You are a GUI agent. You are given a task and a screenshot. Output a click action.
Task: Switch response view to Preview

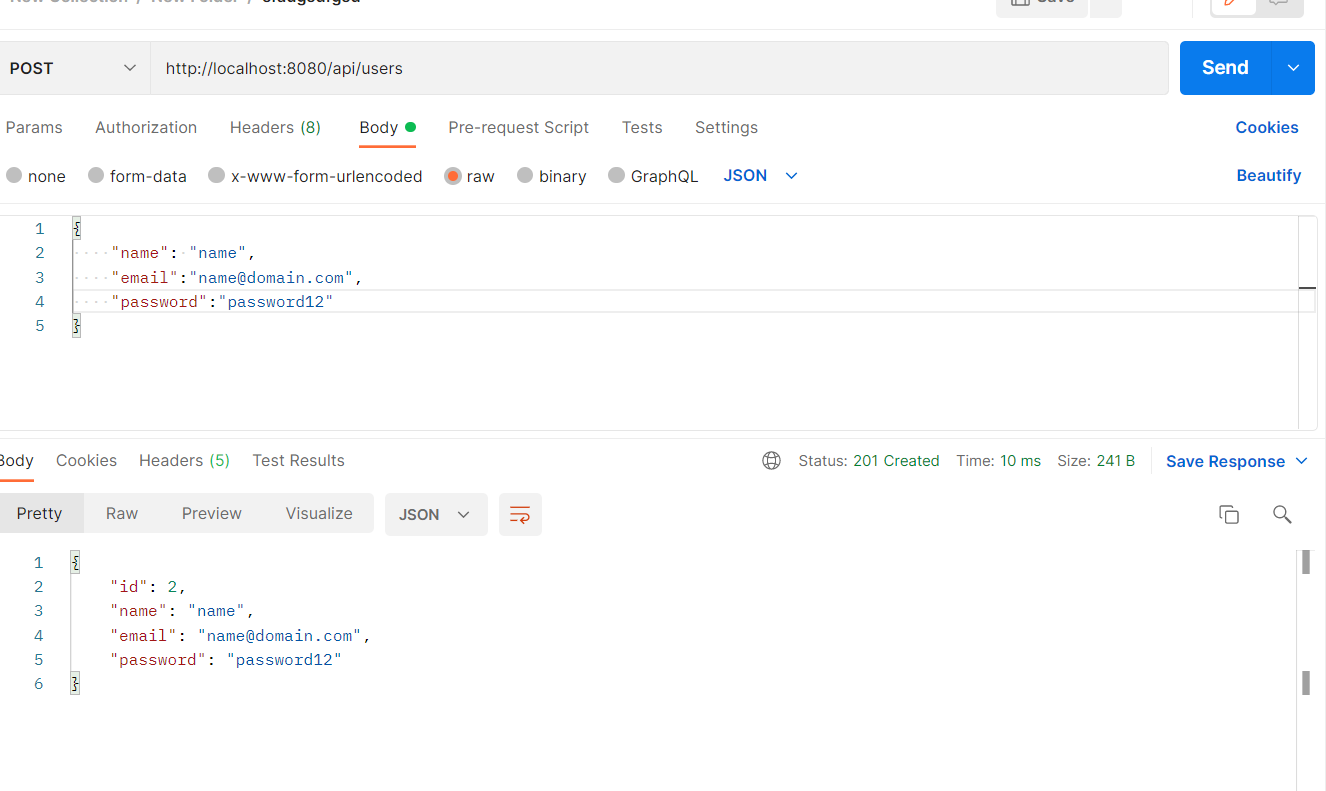tap(211, 513)
